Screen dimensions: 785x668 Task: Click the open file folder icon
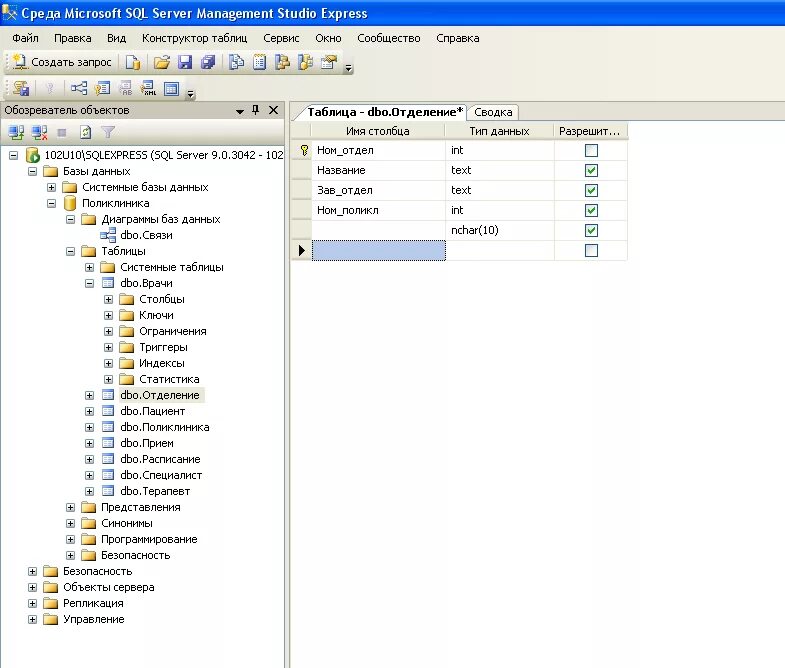pos(162,62)
